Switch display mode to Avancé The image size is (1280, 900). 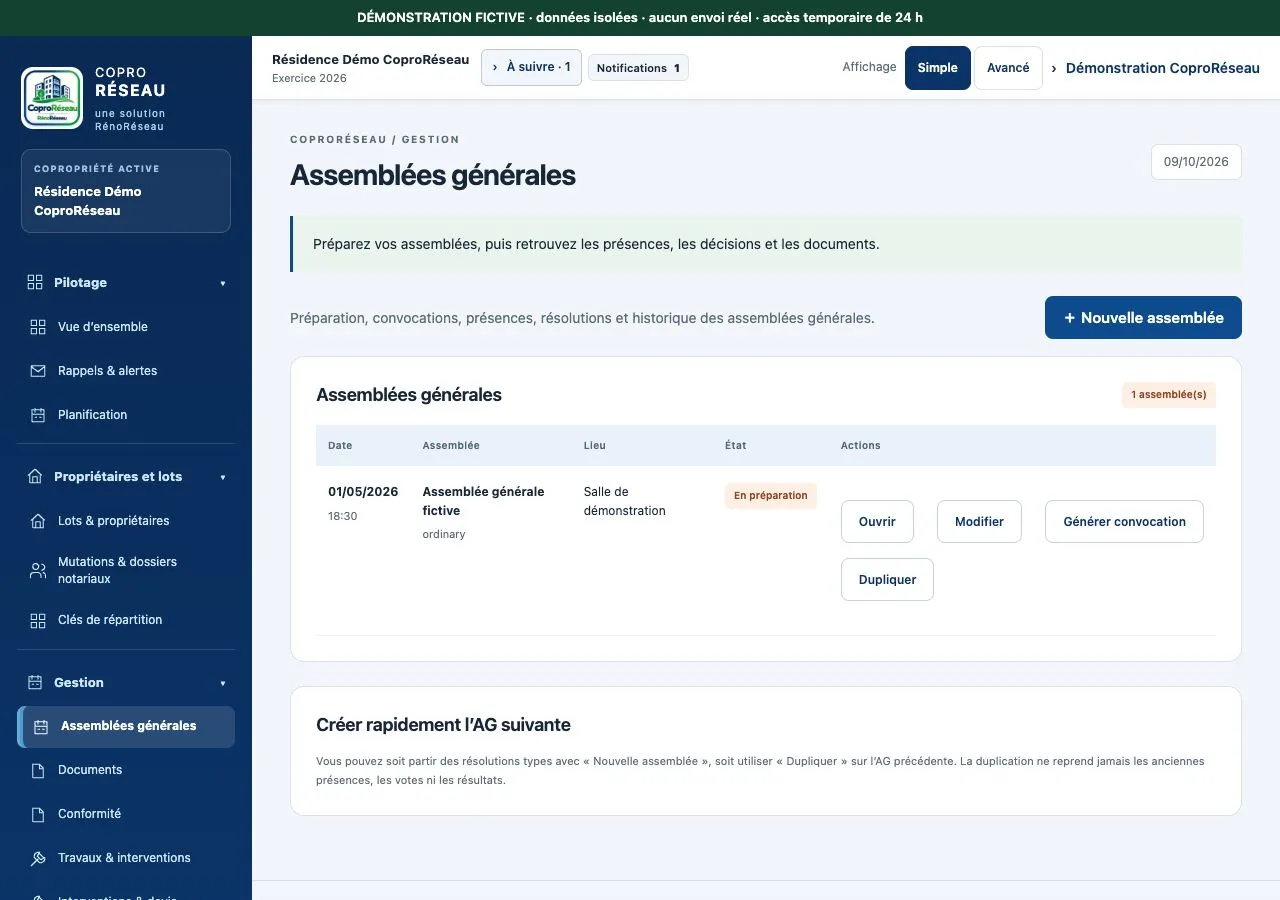tap(1008, 68)
